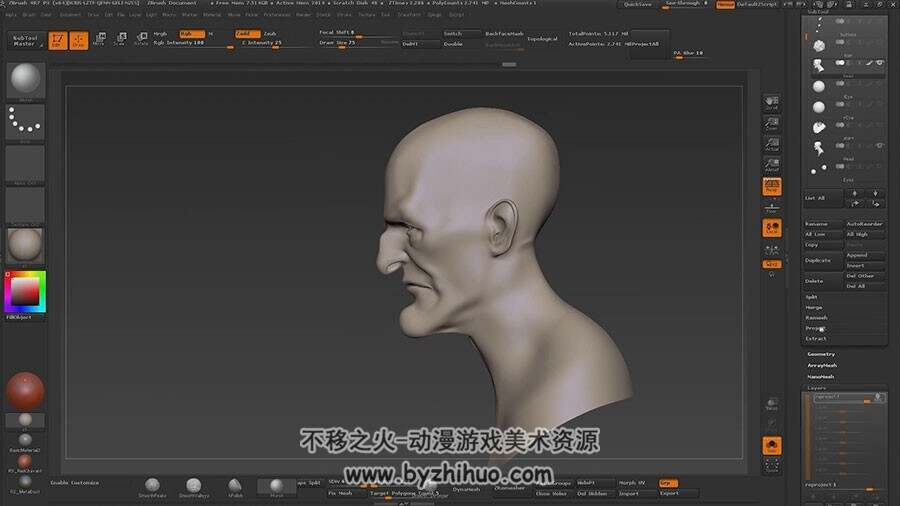
Task: Adjust the Z Intensity slider
Action: click(x=274, y=44)
